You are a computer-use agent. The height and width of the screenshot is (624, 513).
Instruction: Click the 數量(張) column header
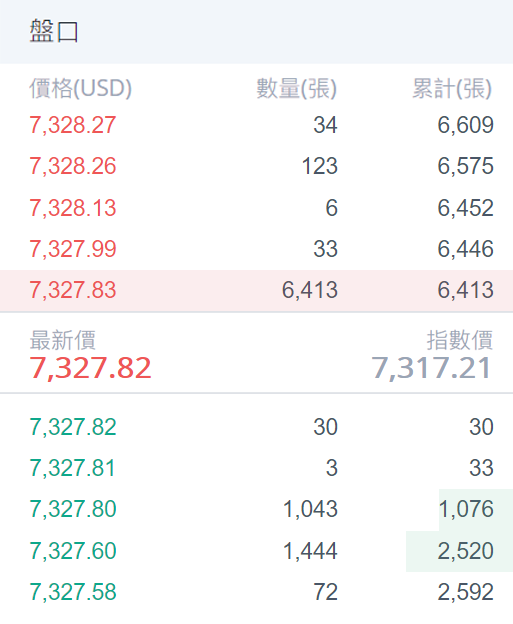point(296,88)
